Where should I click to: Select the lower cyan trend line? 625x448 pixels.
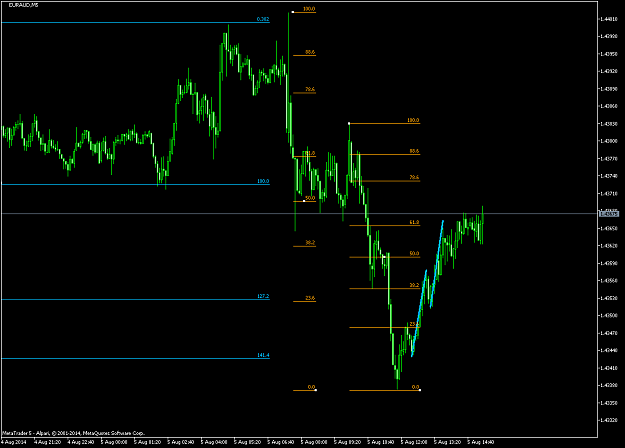coord(419,313)
